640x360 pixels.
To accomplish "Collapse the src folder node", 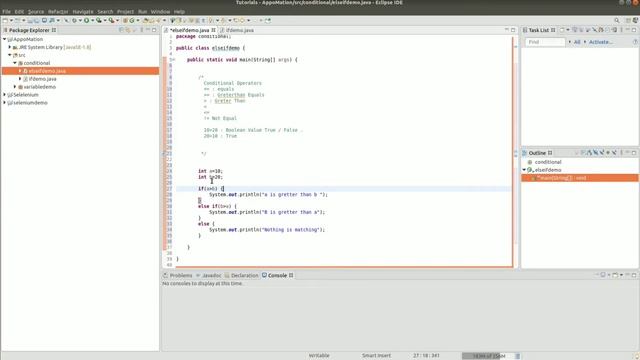I will [x=10, y=55].
